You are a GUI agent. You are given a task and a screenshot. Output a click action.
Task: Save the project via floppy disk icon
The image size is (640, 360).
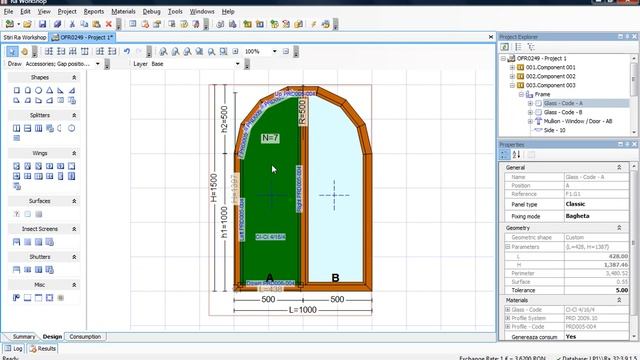[42, 24]
